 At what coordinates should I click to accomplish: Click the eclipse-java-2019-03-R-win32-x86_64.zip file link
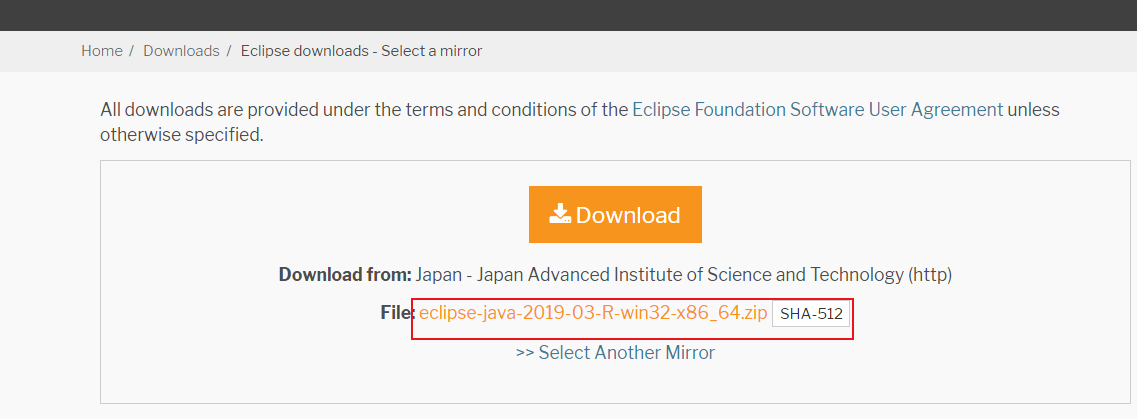pyautogui.click(x=593, y=313)
